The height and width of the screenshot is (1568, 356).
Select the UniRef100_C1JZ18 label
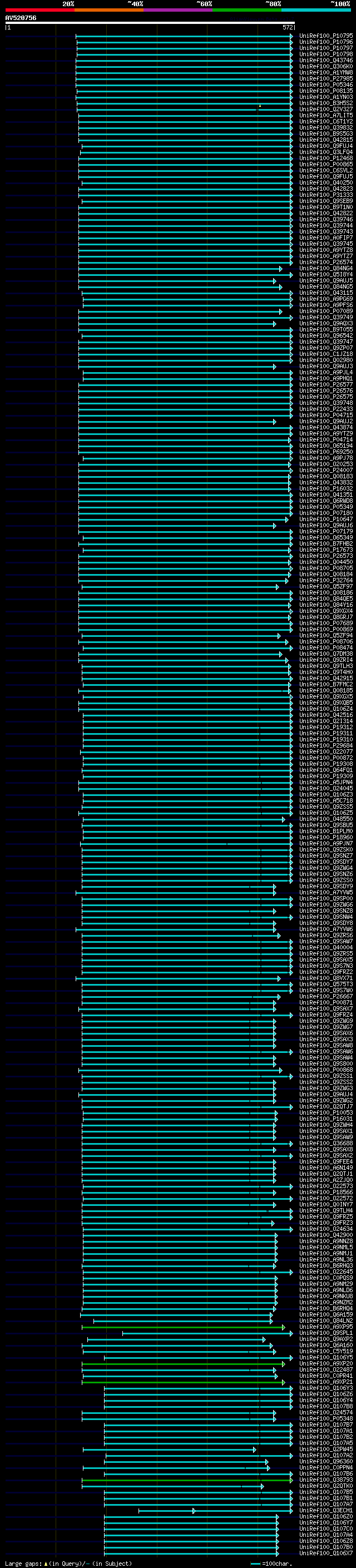[325, 354]
